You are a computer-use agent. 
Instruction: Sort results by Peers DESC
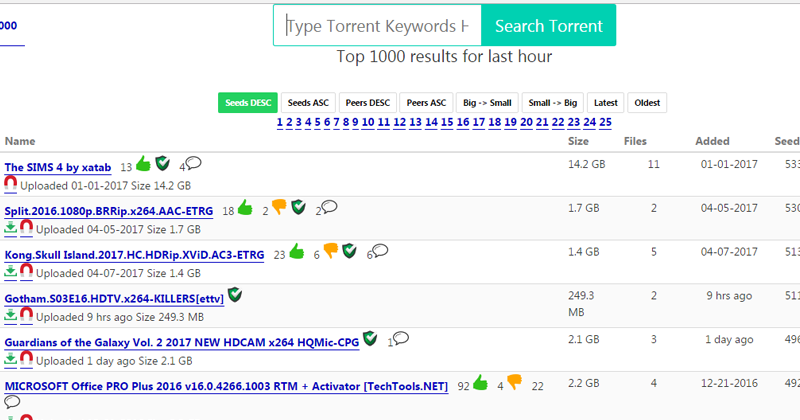(366, 103)
